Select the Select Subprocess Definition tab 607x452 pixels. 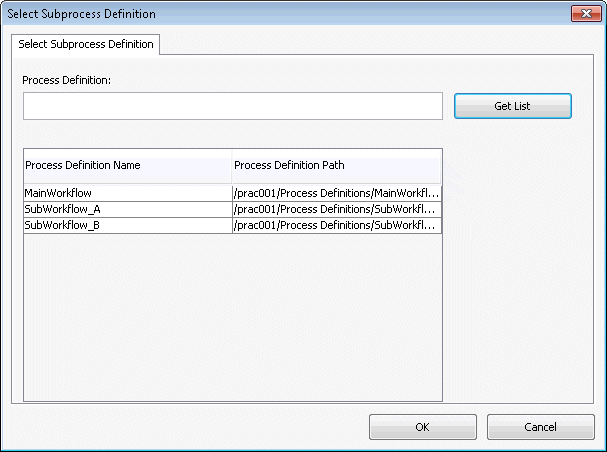tap(86, 44)
